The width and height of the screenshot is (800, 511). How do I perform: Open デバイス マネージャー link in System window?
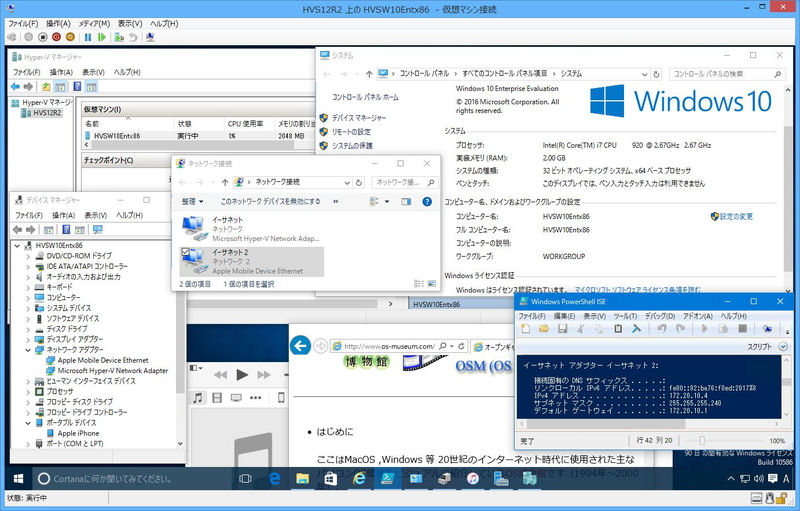coord(359,118)
